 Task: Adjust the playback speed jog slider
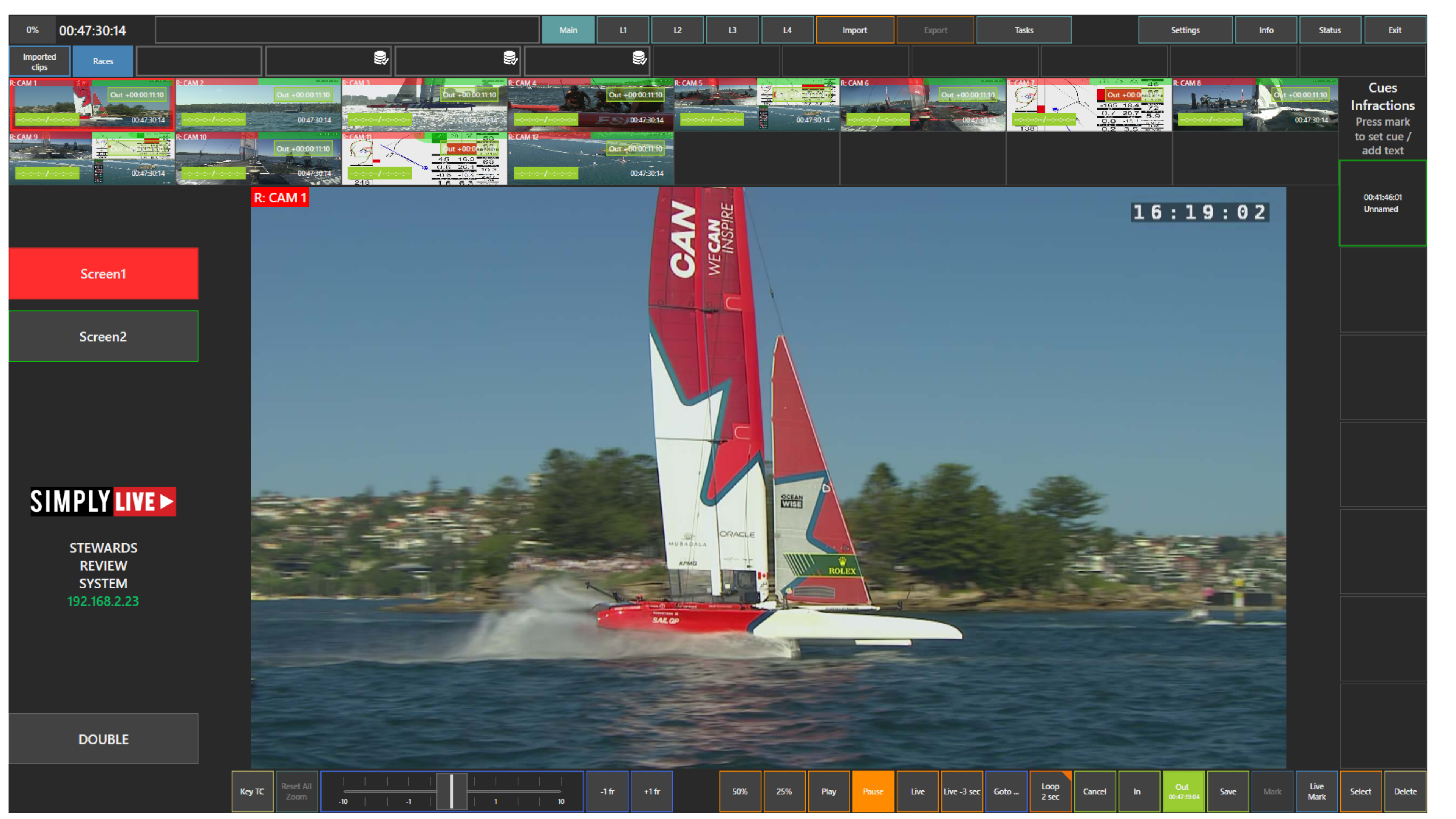pyautogui.click(x=452, y=791)
